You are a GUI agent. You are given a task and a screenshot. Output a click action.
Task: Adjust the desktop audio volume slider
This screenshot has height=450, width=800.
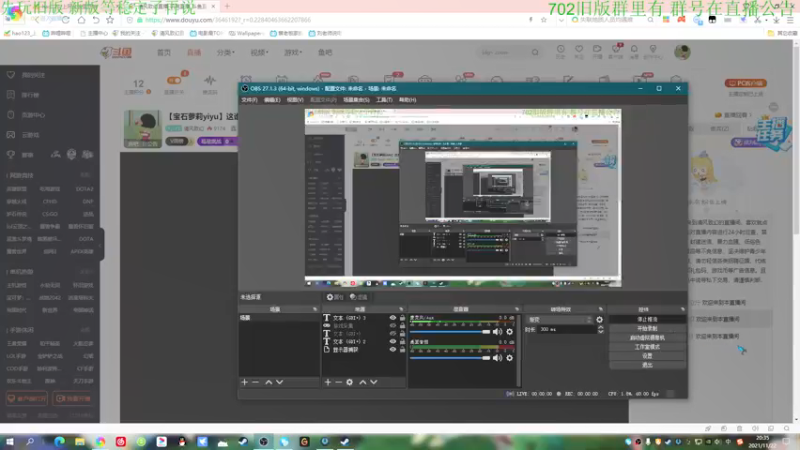click(x=450, y=358)
